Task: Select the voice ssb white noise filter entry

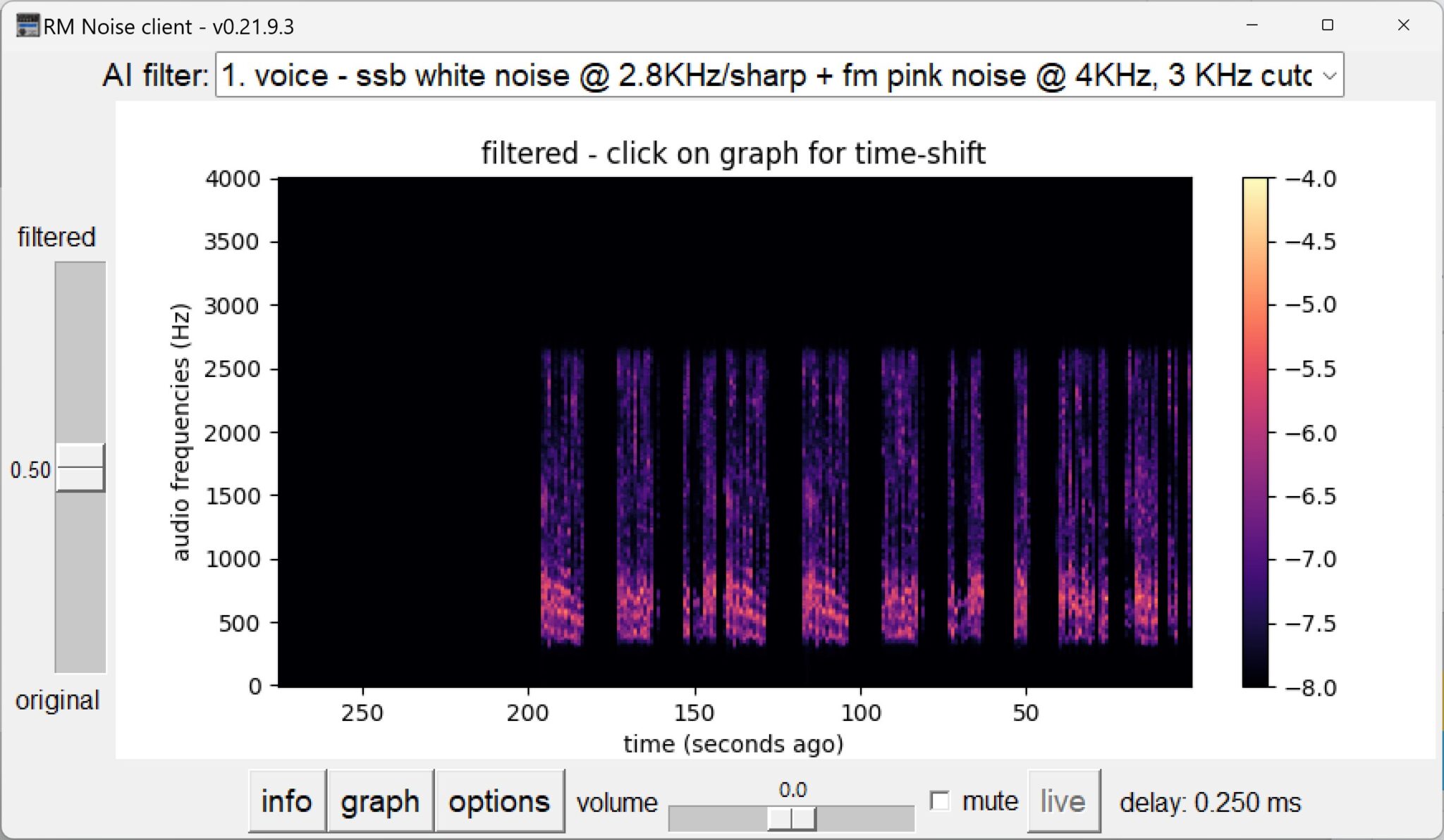Action: [635, 75]
